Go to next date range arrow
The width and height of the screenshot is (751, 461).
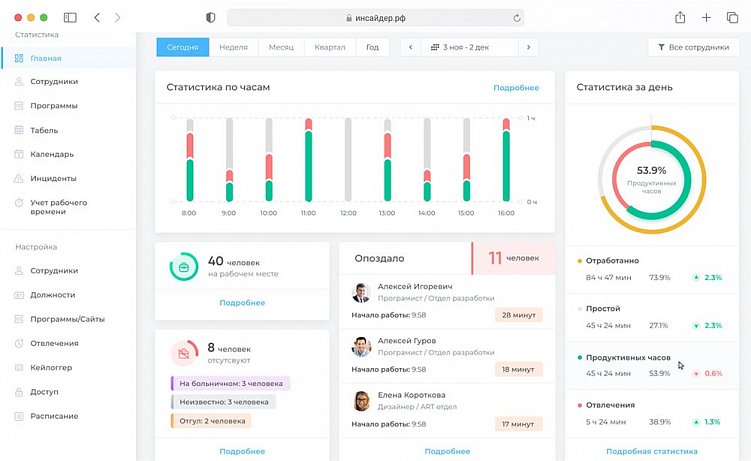[528, 47]
